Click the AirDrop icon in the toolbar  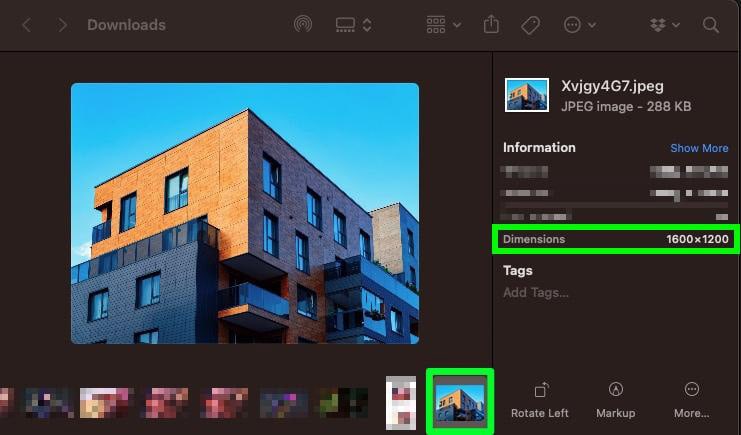(303, 25)
